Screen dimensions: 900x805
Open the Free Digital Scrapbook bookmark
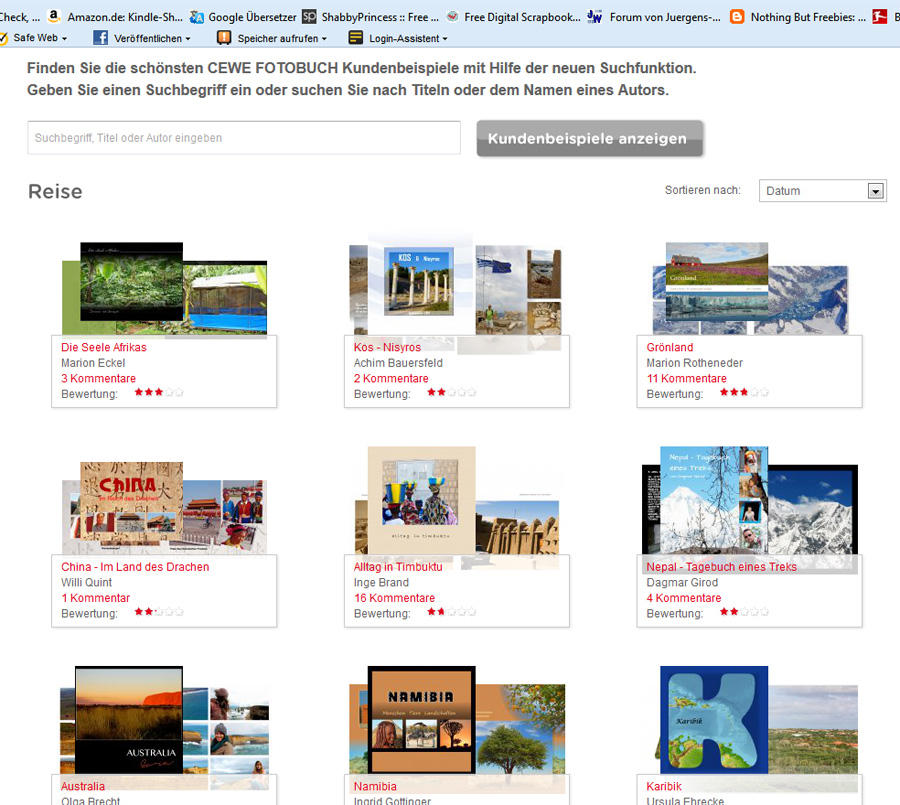pos(514,17)
